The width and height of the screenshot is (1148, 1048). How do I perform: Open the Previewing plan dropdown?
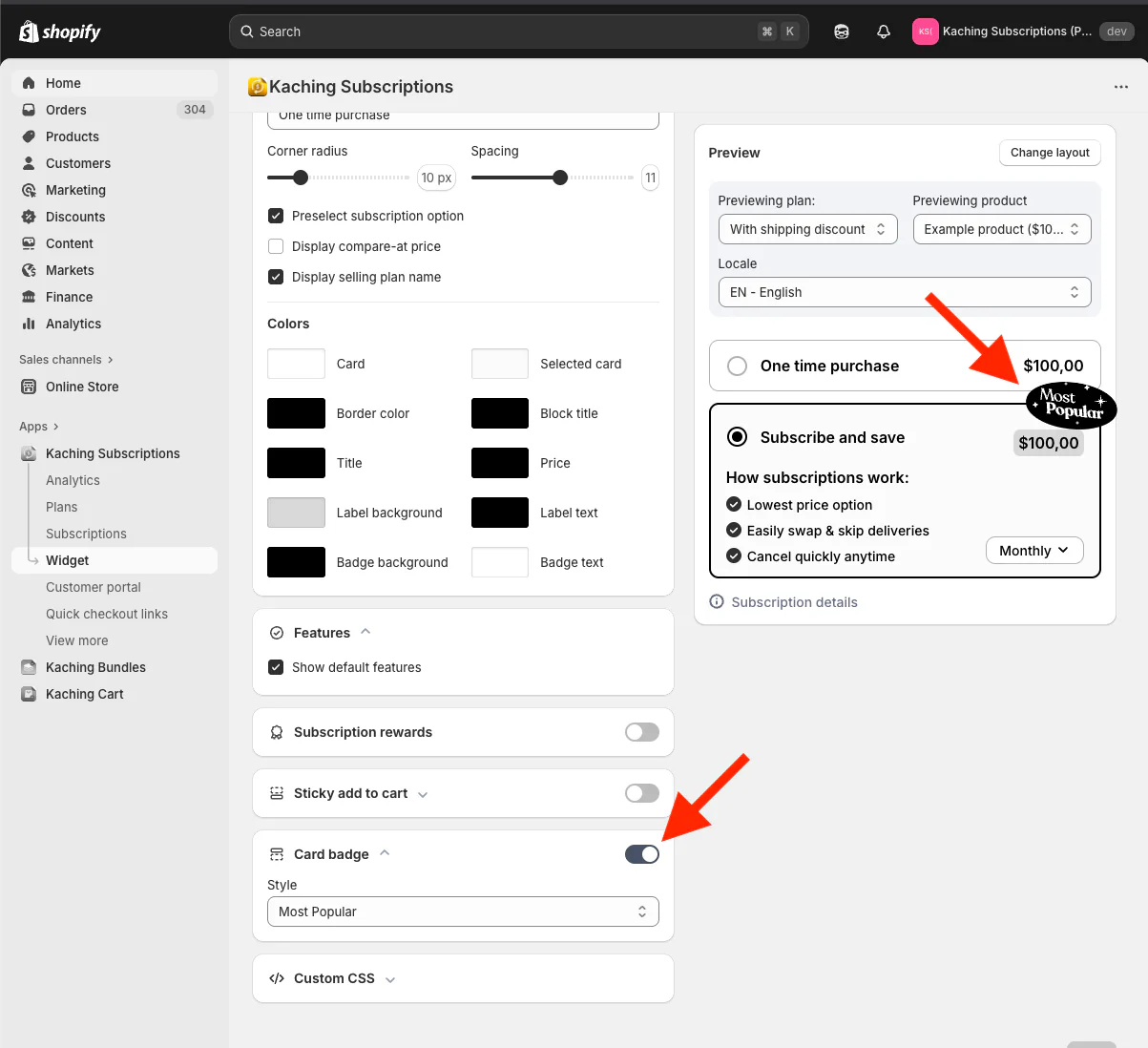pos(807,229)
